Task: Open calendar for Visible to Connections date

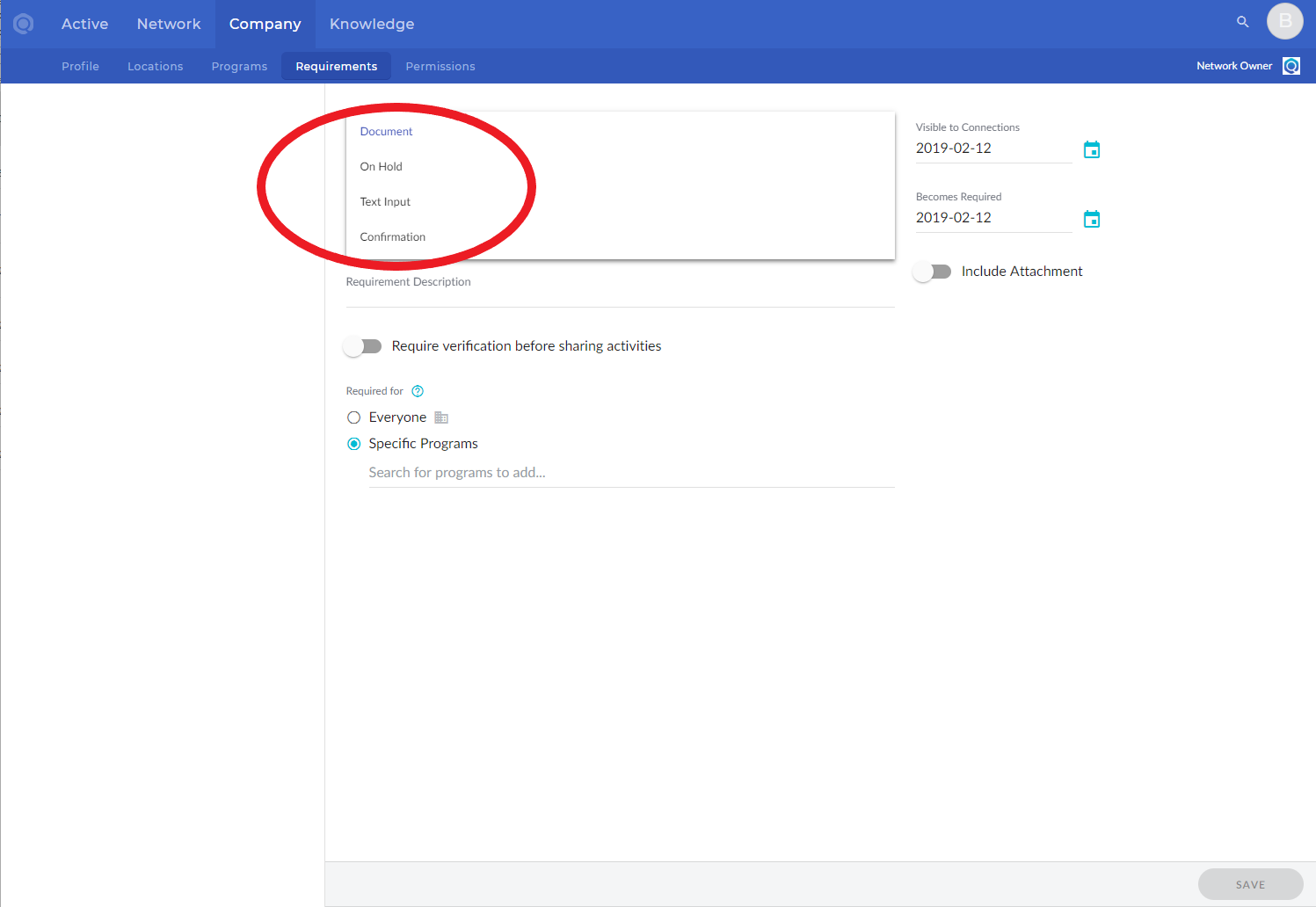Action: click(1091, 149)
